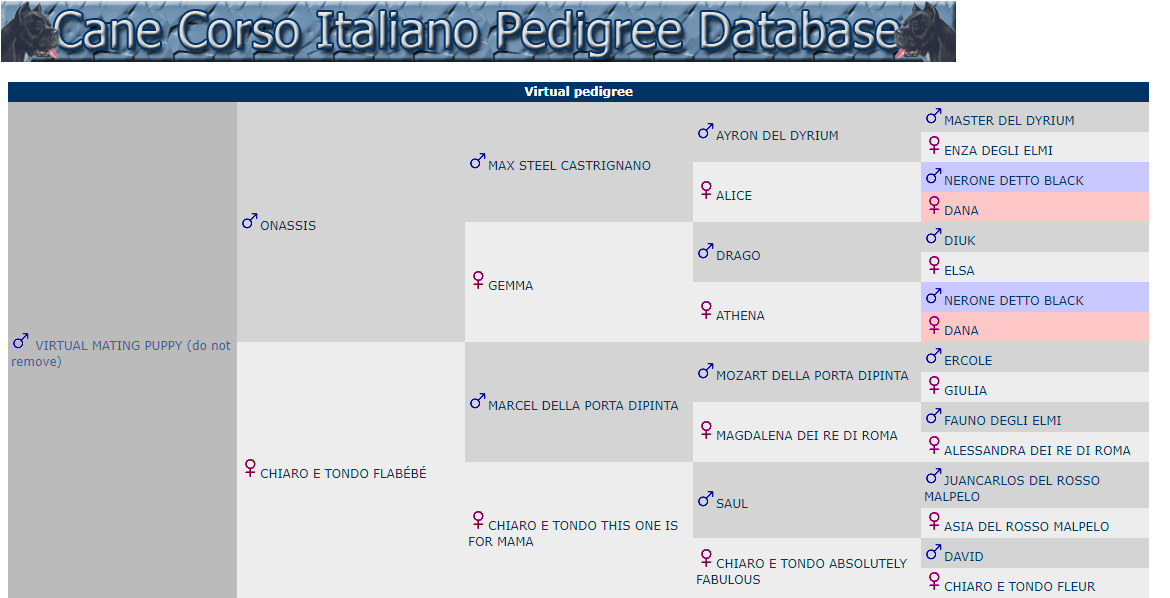The height and width of the screenshot is (598, 1170).
Task: Click the male symbol beside MOZART DELLA PORTA DIPINTA
Action: (x=705, y=371)
